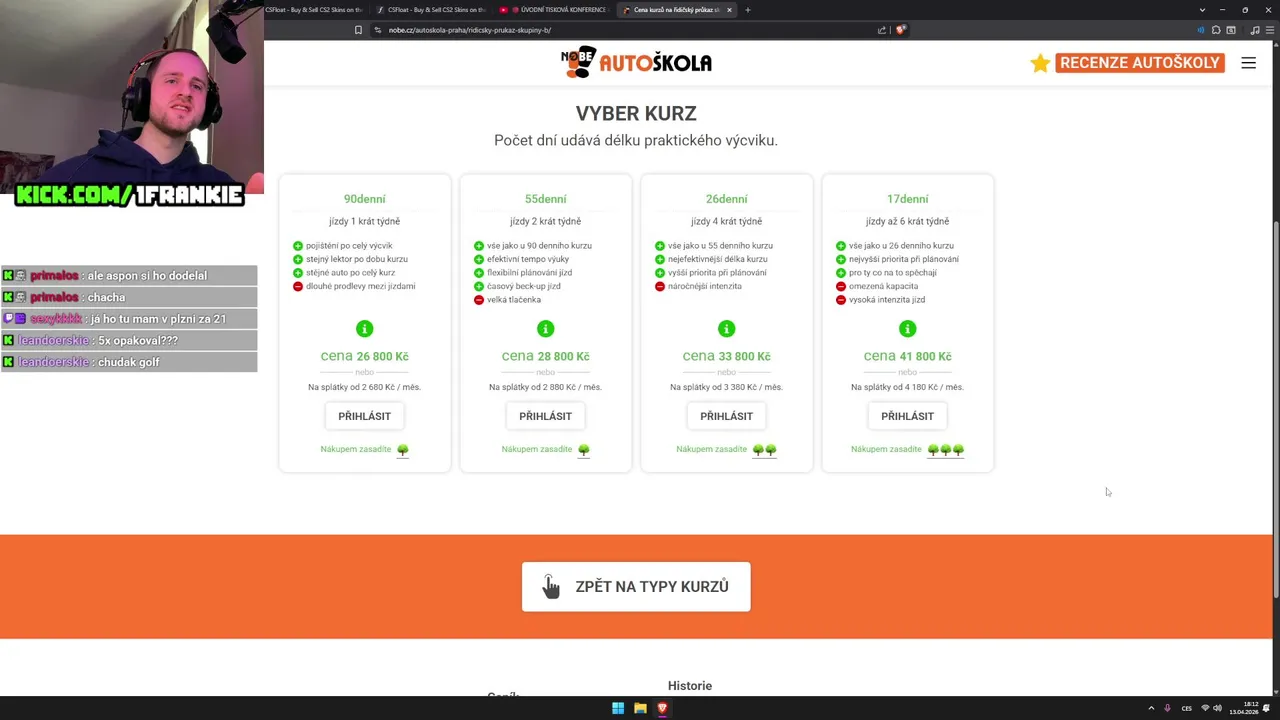1280x720 pixels.
Task: Click Přihlásit under the 33 800 Kč course
Action: [x=726, y=416]
